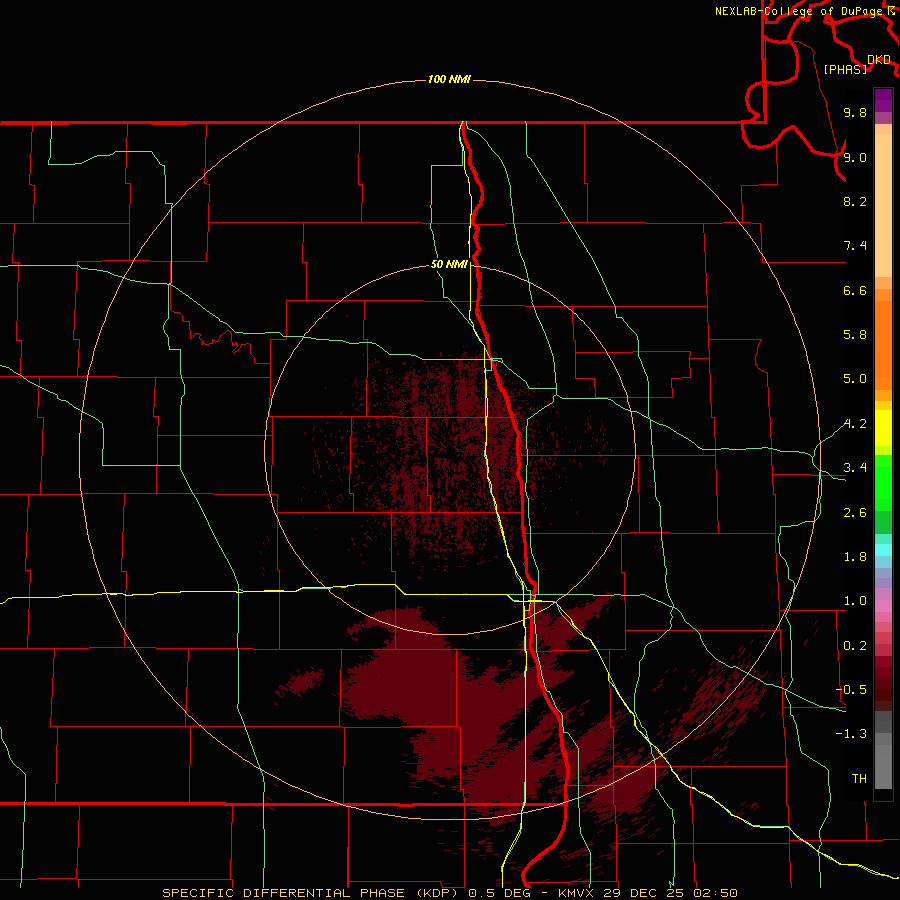
Task: Click the pink color bar band
Action: (883, 606)
